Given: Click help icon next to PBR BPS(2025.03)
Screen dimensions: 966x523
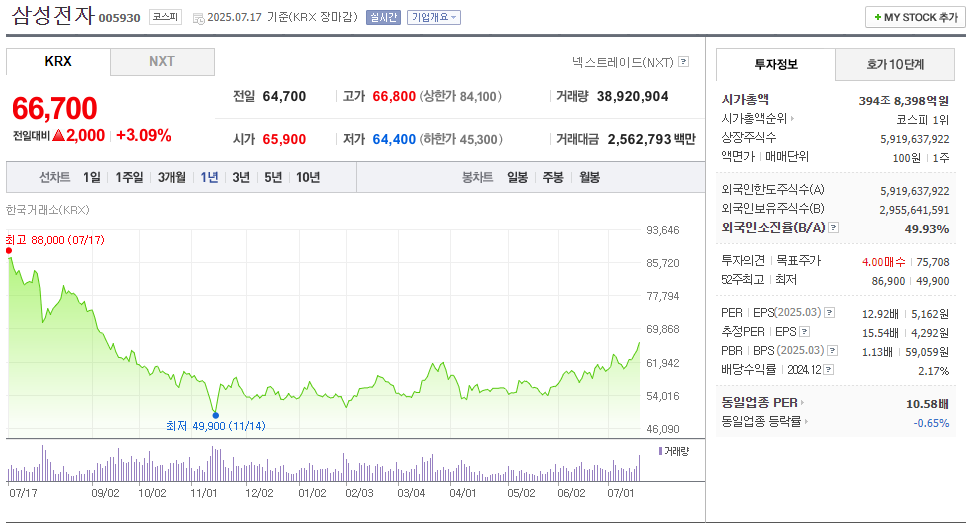Looking at the screenshot, I should pyautogui.click(x=832, y=351).
